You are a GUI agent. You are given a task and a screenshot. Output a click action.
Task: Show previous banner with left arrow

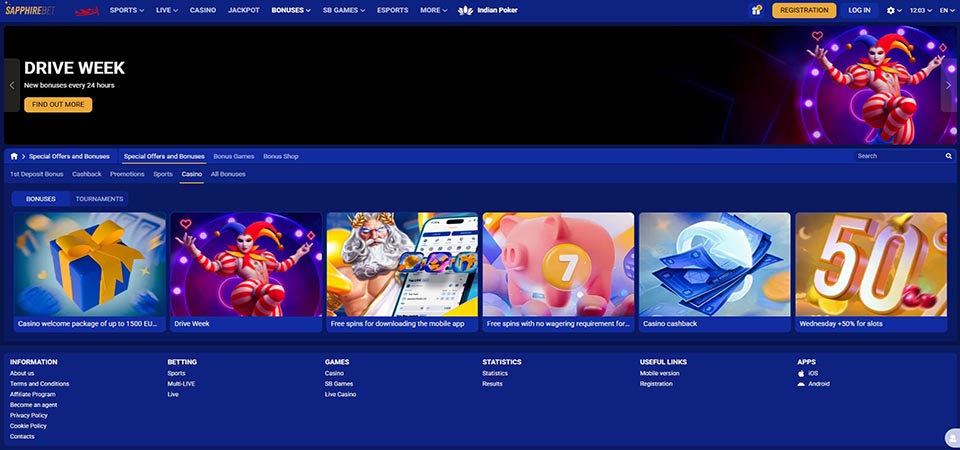[x=12, y=85]
